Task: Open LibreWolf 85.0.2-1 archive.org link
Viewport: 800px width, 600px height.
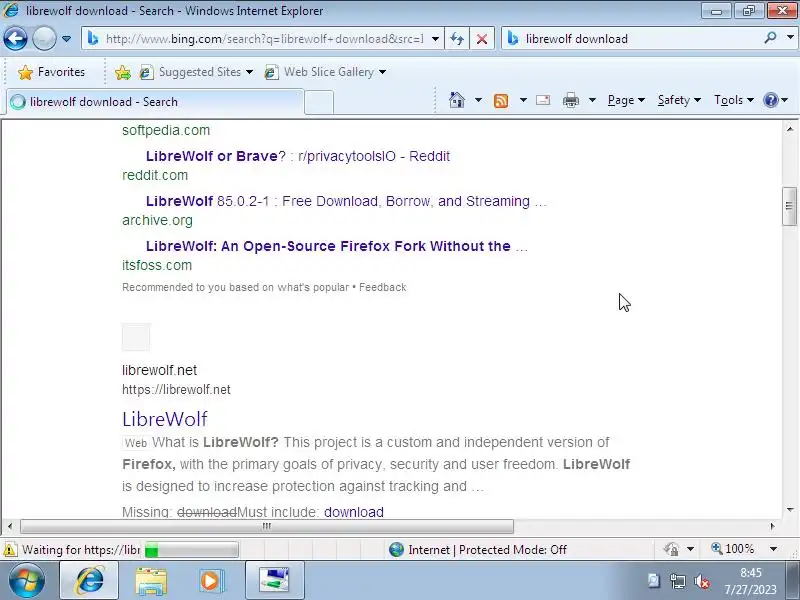Action: pos(346,201)
